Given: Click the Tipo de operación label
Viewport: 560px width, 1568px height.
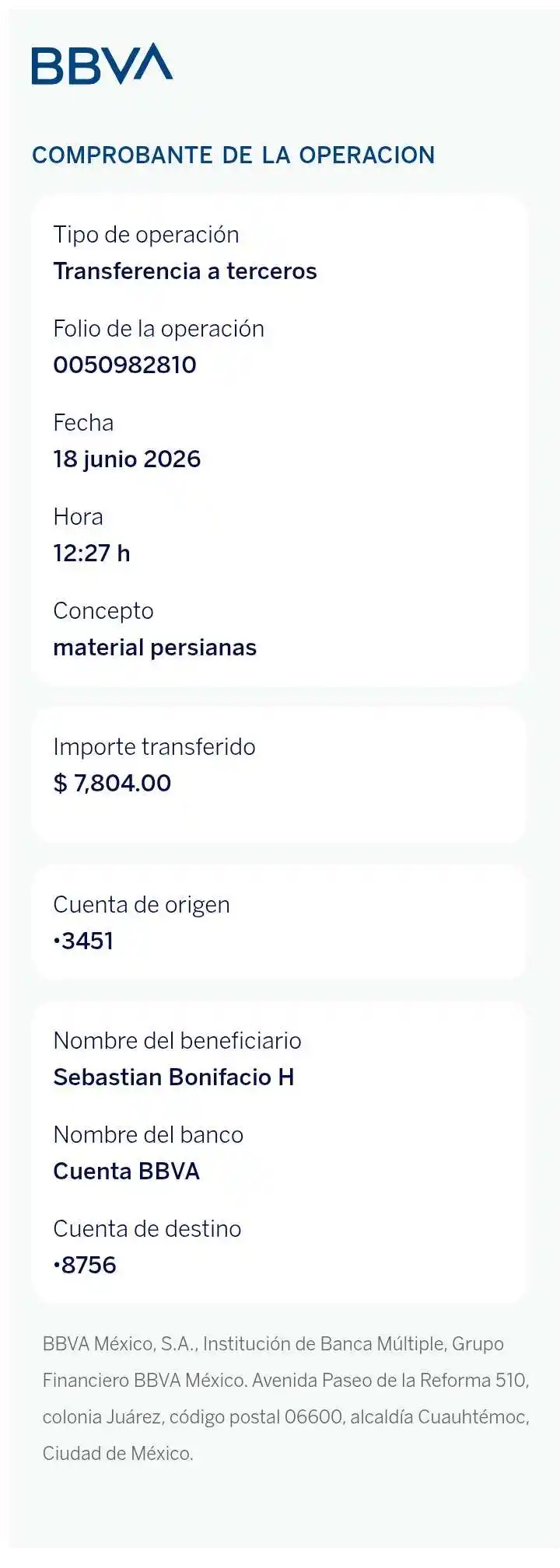Looking at the screenshot, I should pos(146,235).
